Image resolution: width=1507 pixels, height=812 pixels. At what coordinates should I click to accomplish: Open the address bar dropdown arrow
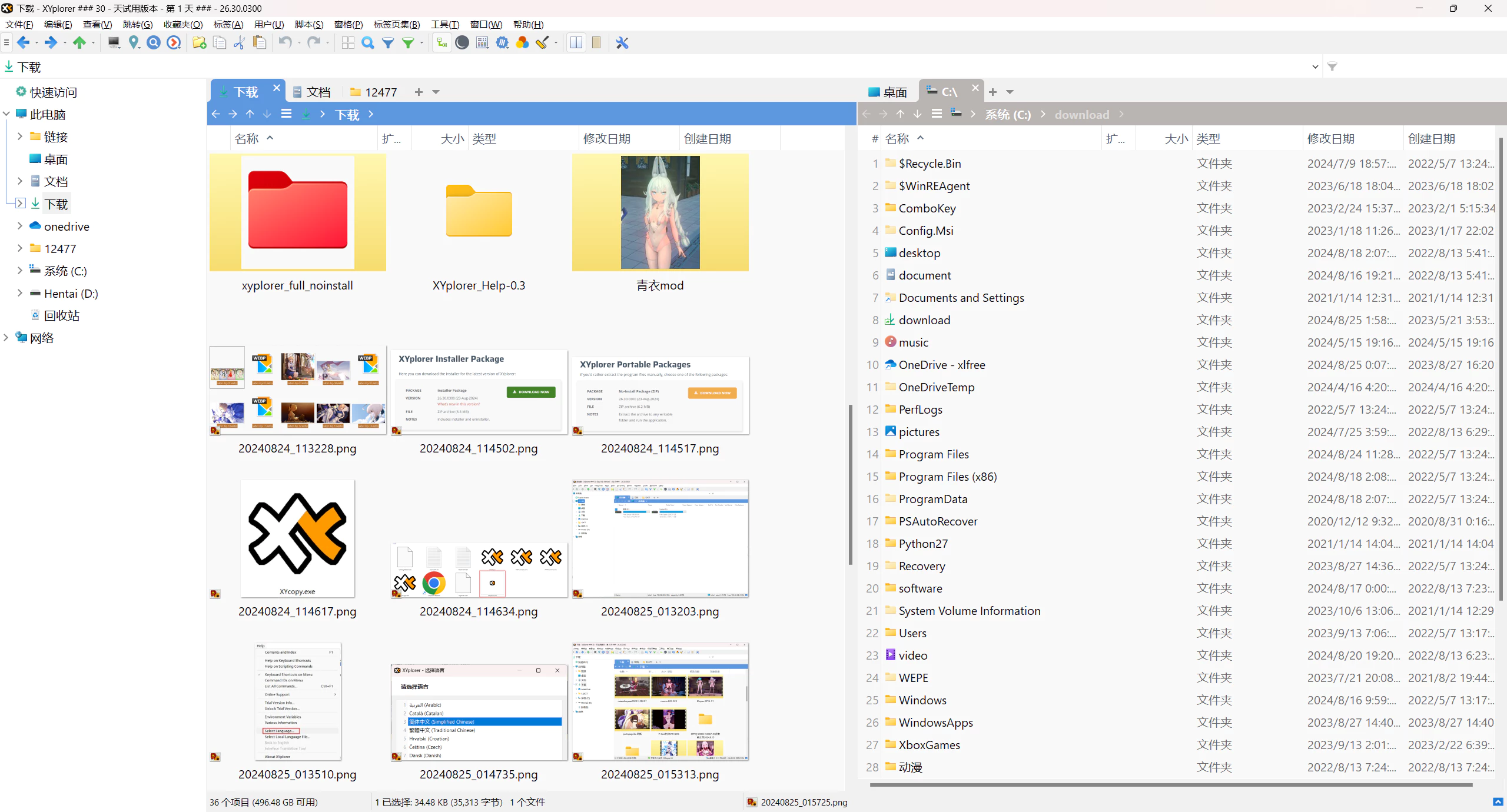tap(1315, 66)
